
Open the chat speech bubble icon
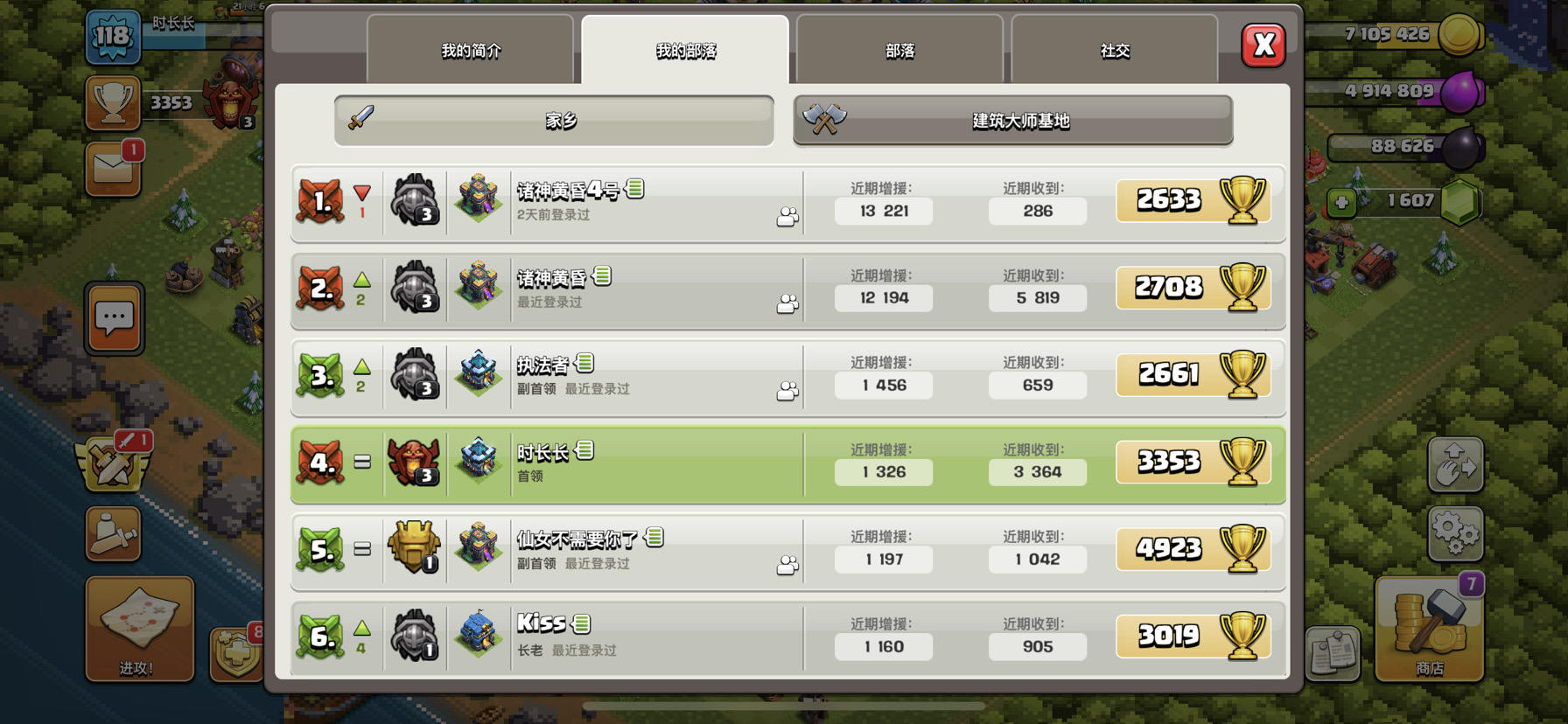tap(114, 318)
